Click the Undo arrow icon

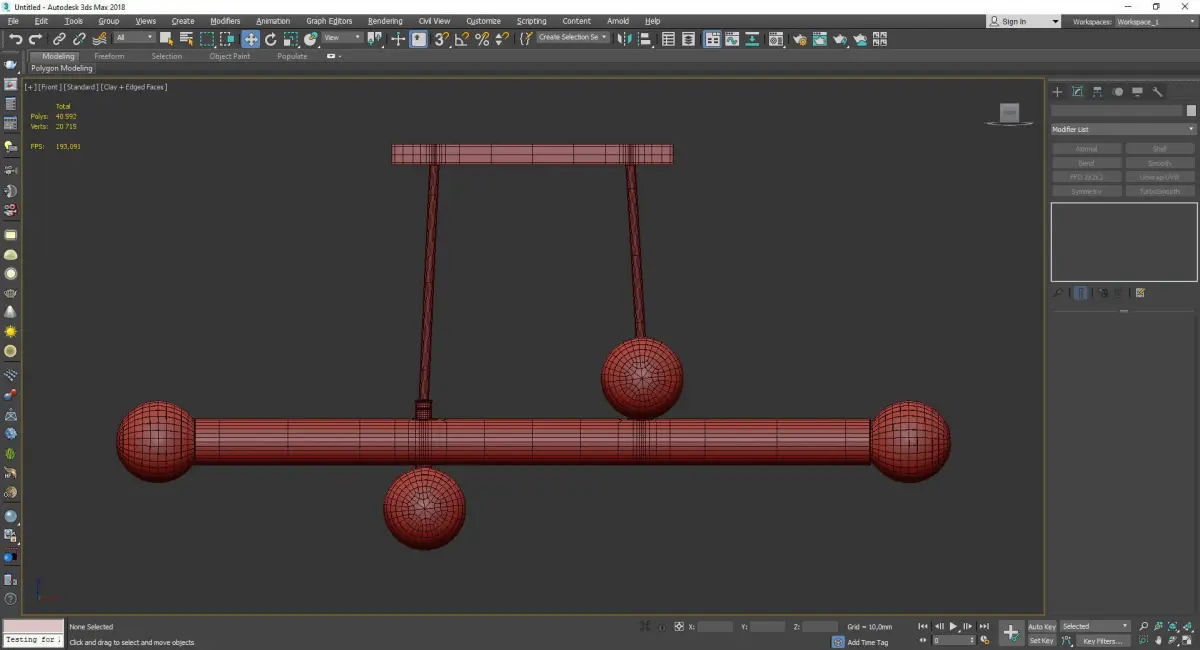pyautogui.click(x=15, y=39)
